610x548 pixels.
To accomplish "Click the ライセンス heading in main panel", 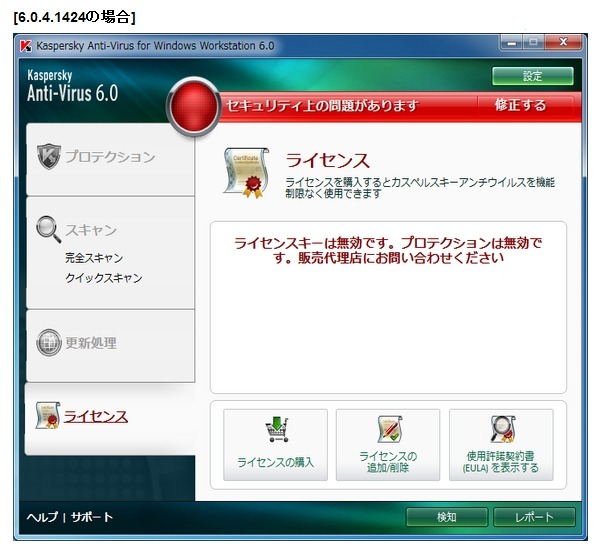I will 328,161.
